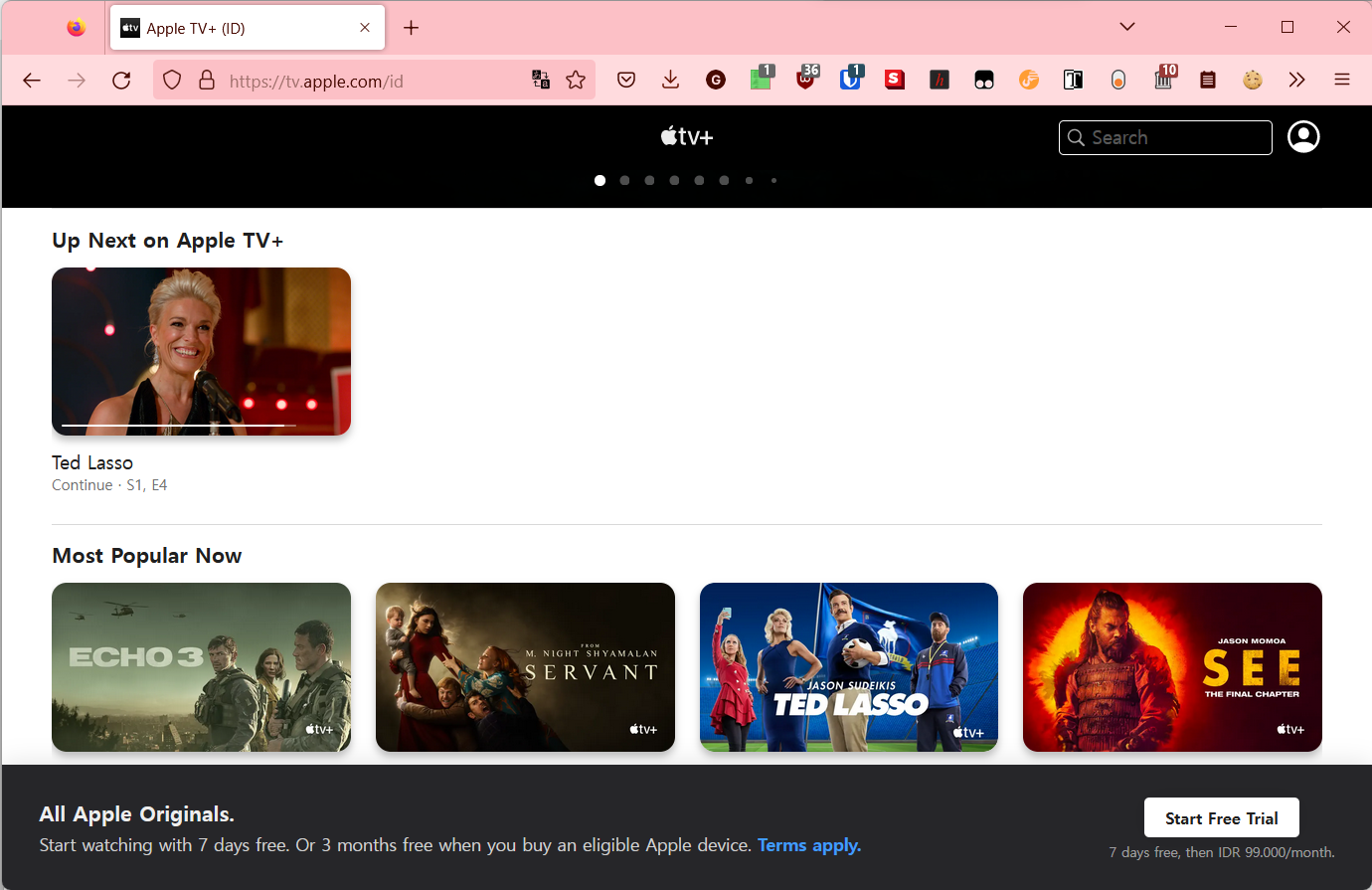The width and height of the screenshot is (1372, 890).
Task: Close the Apple TV+ (ID) tab
Action: tap(365, 28)
